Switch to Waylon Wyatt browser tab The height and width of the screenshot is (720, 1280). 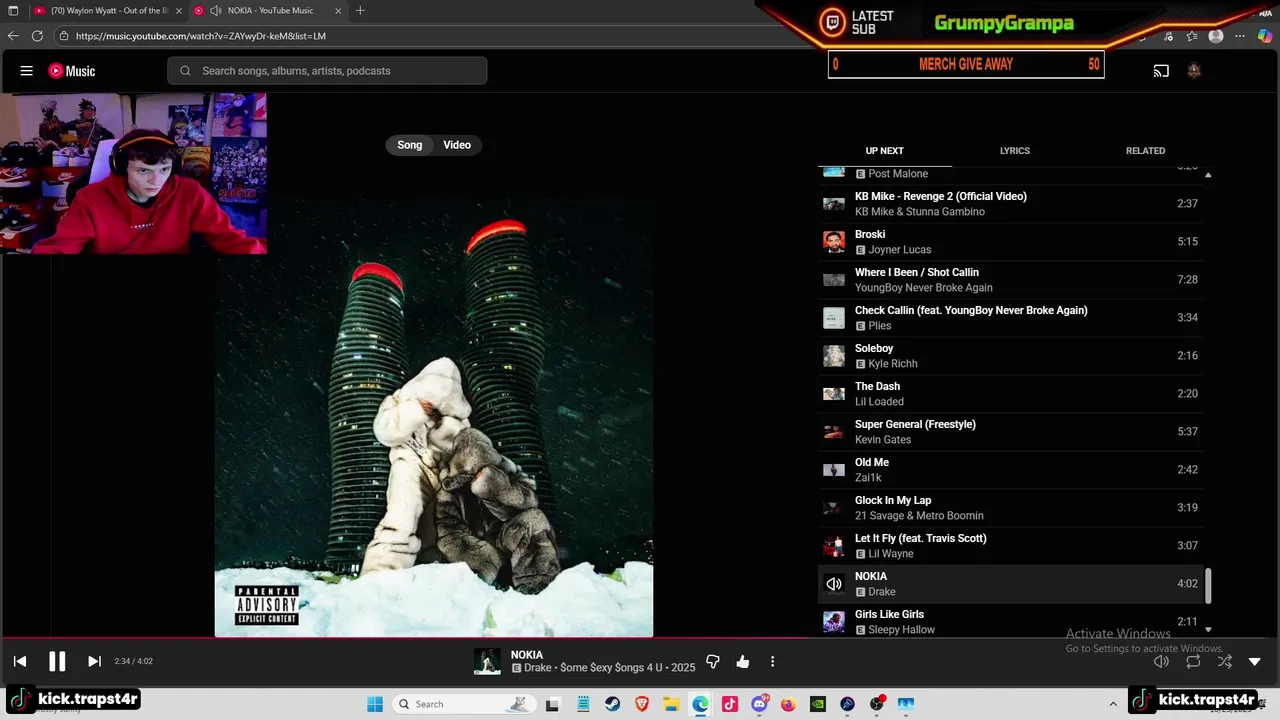click(x=108, y=11)
